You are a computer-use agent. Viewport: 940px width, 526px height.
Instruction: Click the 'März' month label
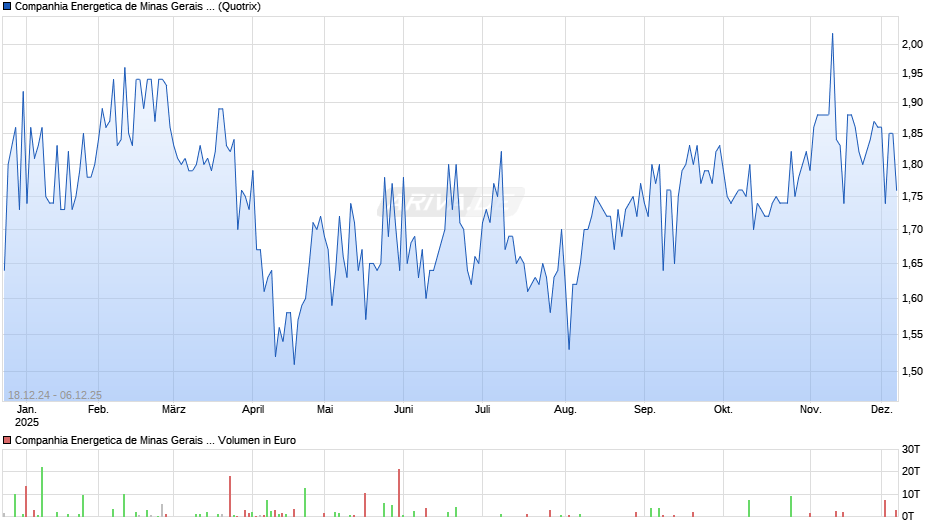tap(174, 410)
